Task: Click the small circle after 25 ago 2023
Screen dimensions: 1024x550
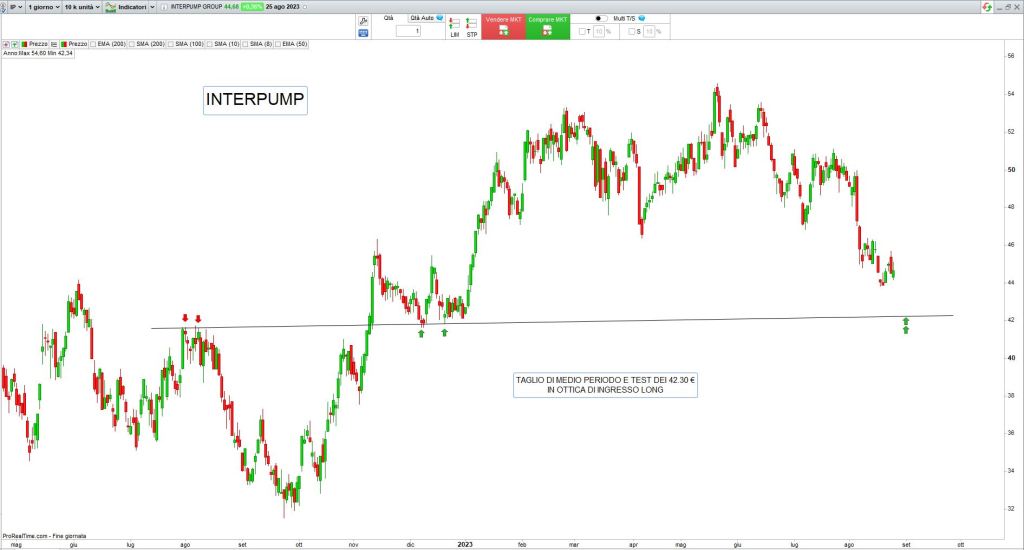Action: tap(305, 7)
